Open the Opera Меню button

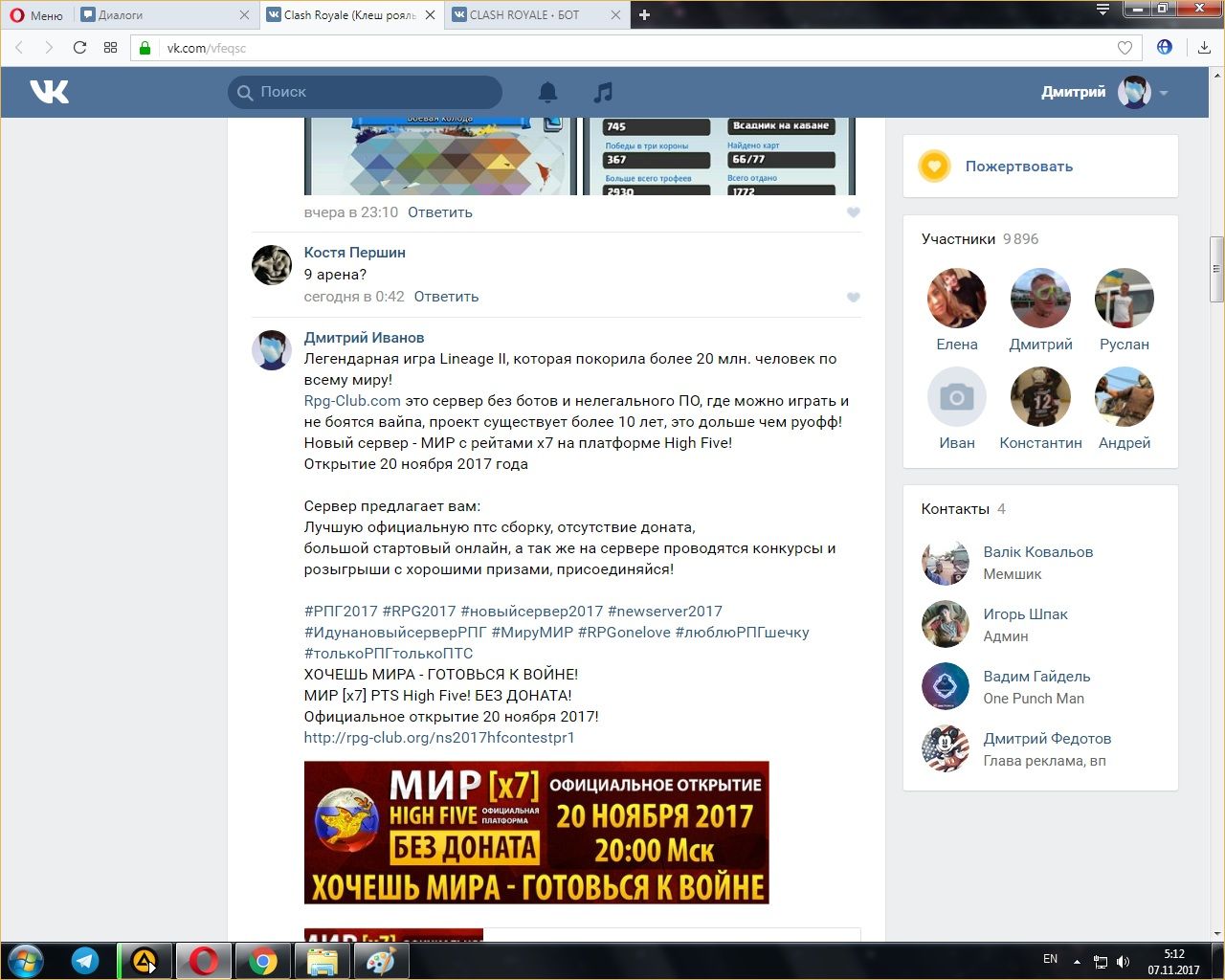point(36,15)
